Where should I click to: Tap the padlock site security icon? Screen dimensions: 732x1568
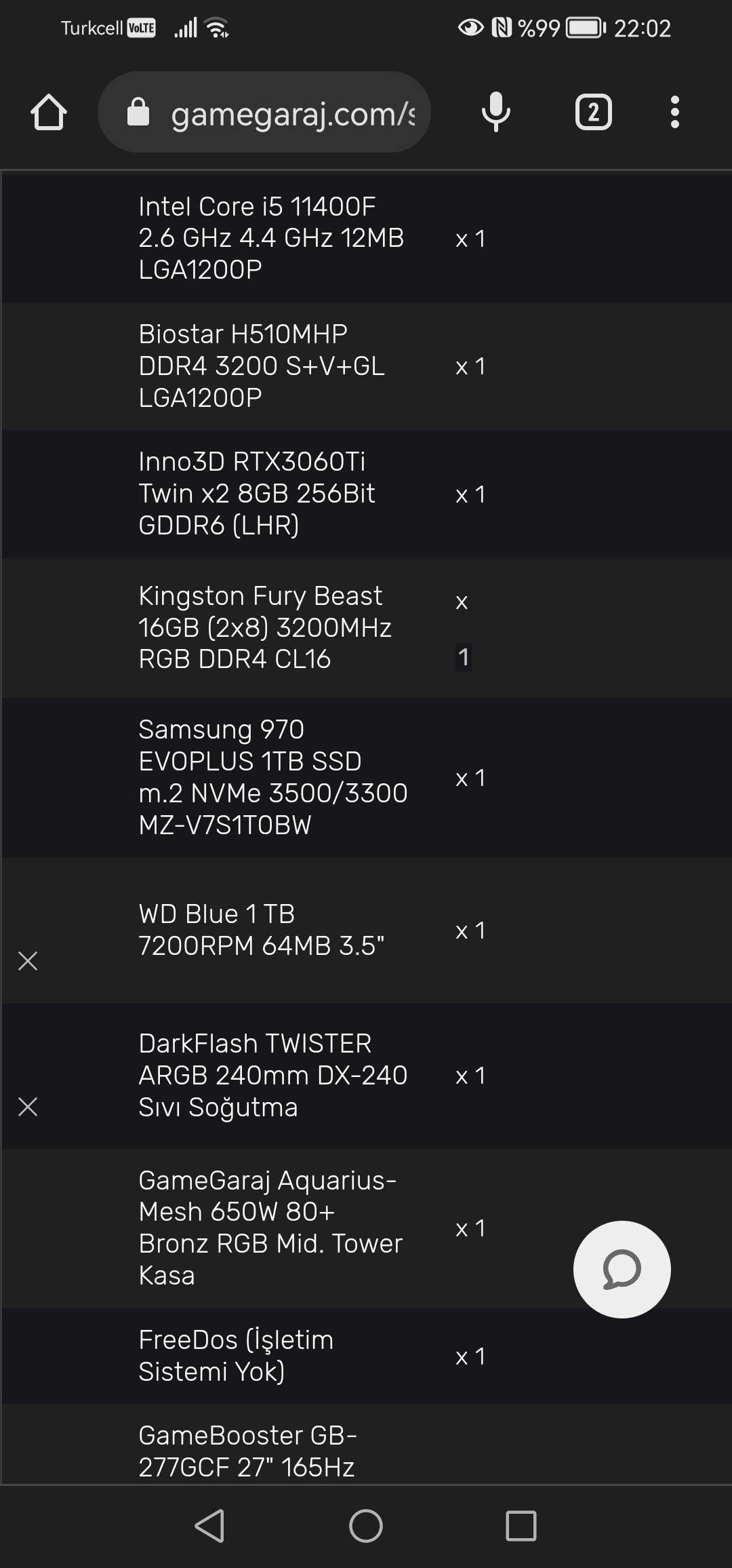[138, 113]
